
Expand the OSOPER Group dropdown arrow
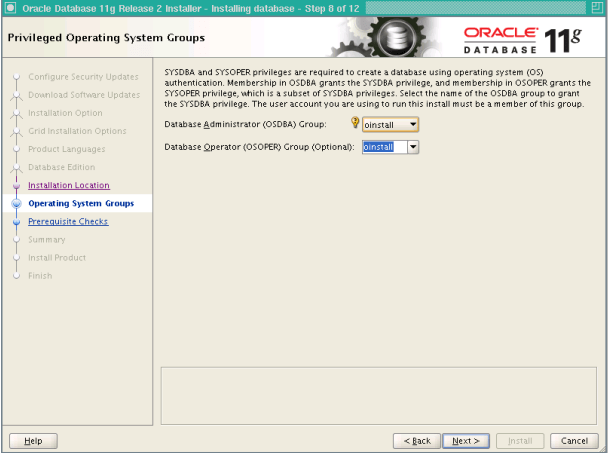(413, 147)
